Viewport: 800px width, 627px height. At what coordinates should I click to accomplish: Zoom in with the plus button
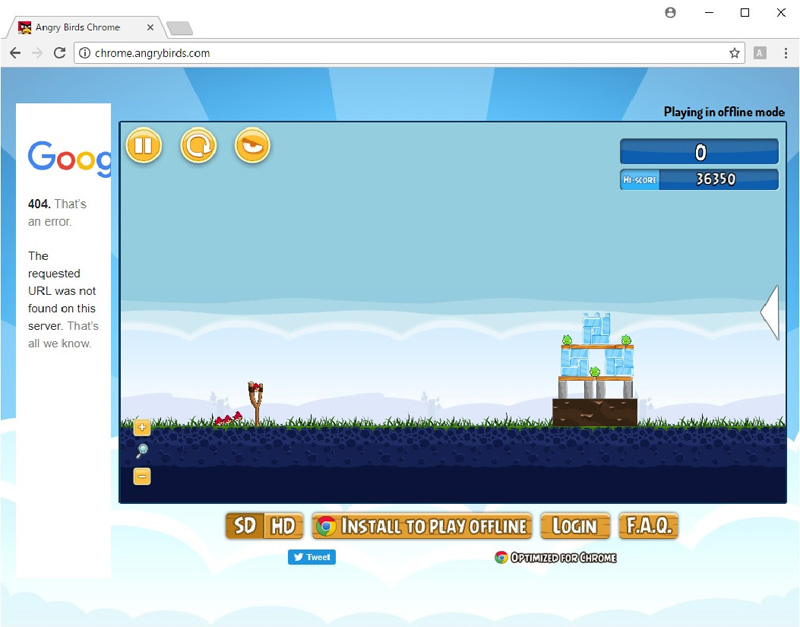point(142,427)
